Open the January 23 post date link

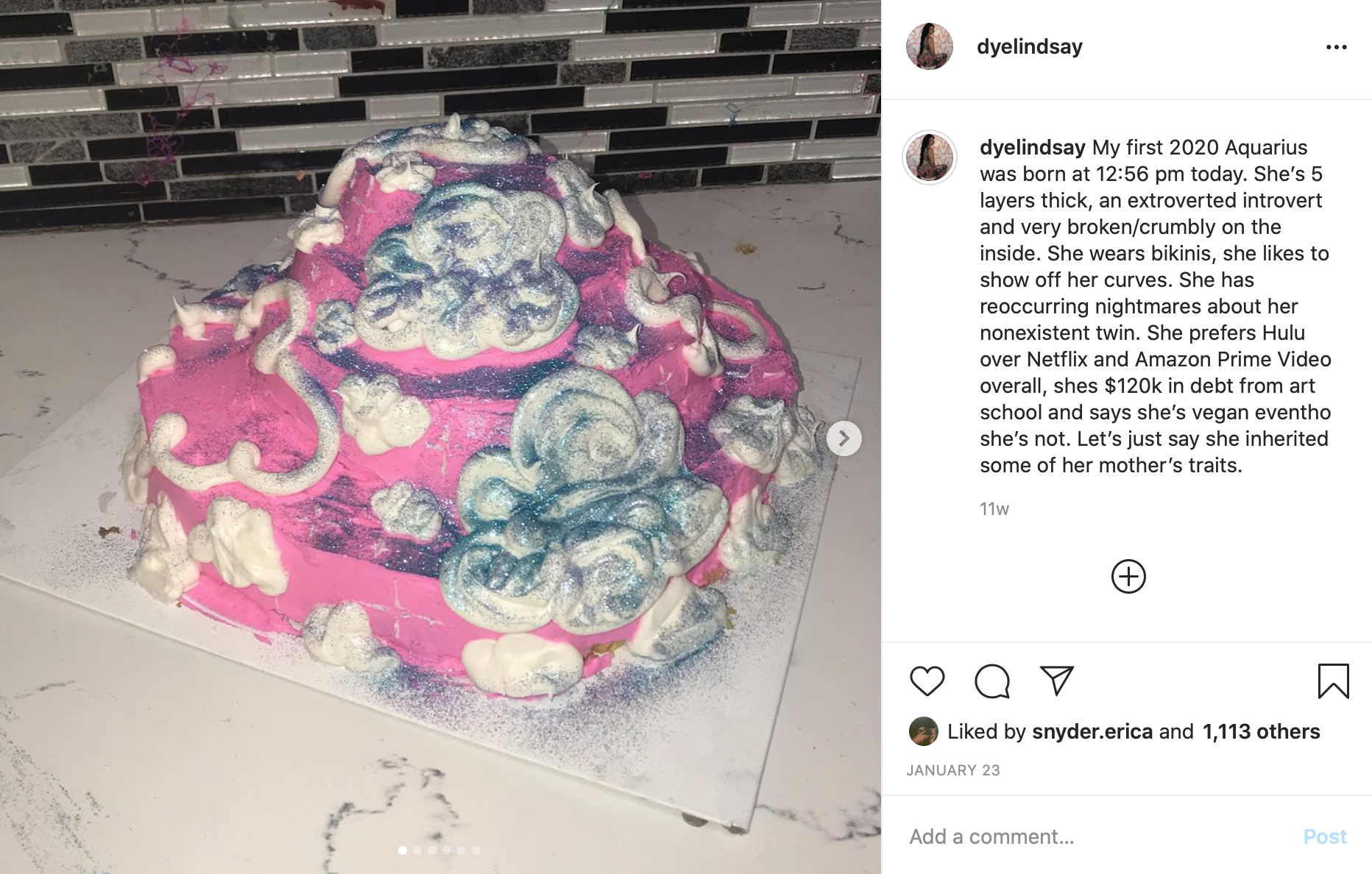(952, 770)
